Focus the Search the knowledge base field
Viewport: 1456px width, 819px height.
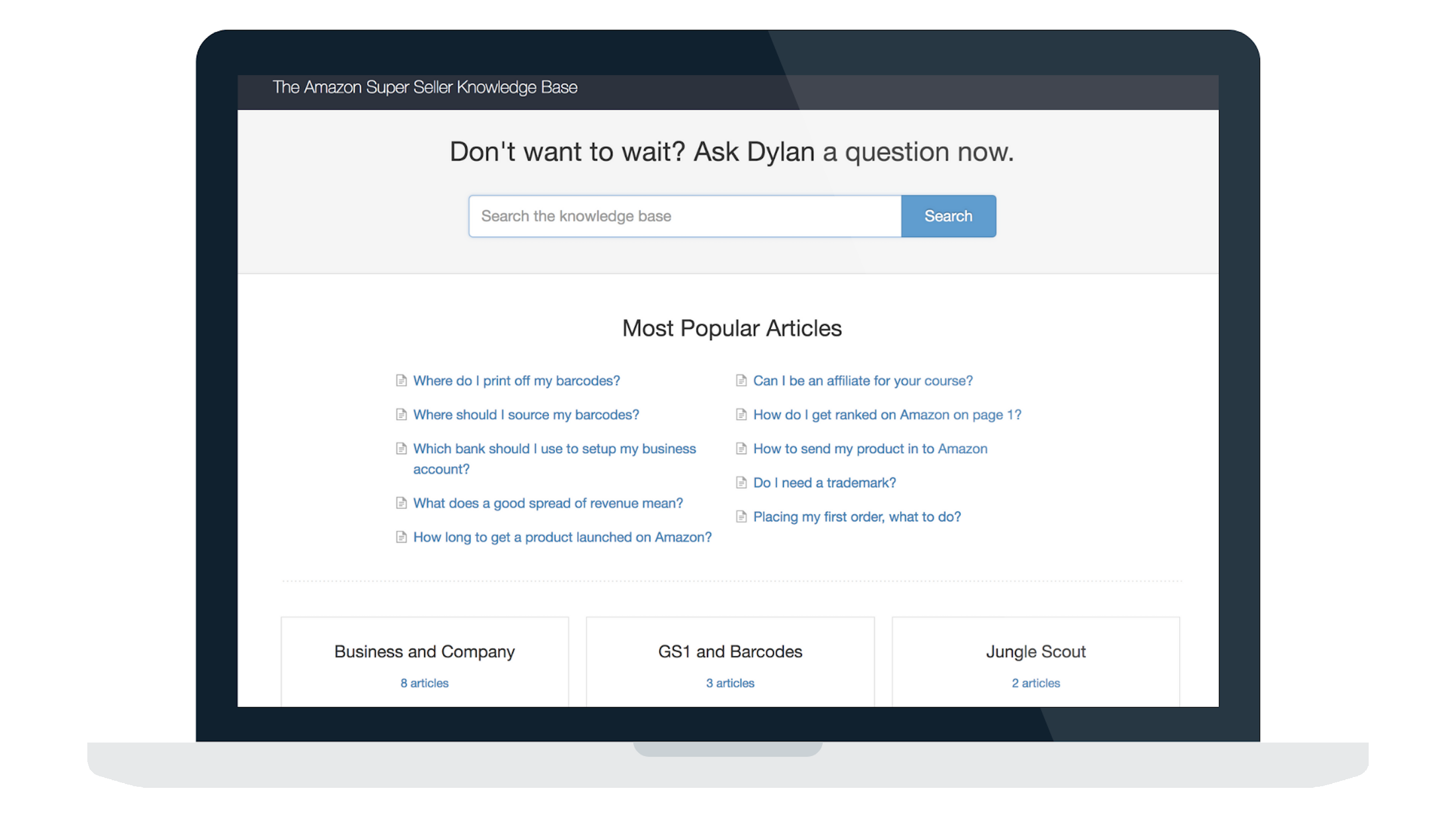685,216
